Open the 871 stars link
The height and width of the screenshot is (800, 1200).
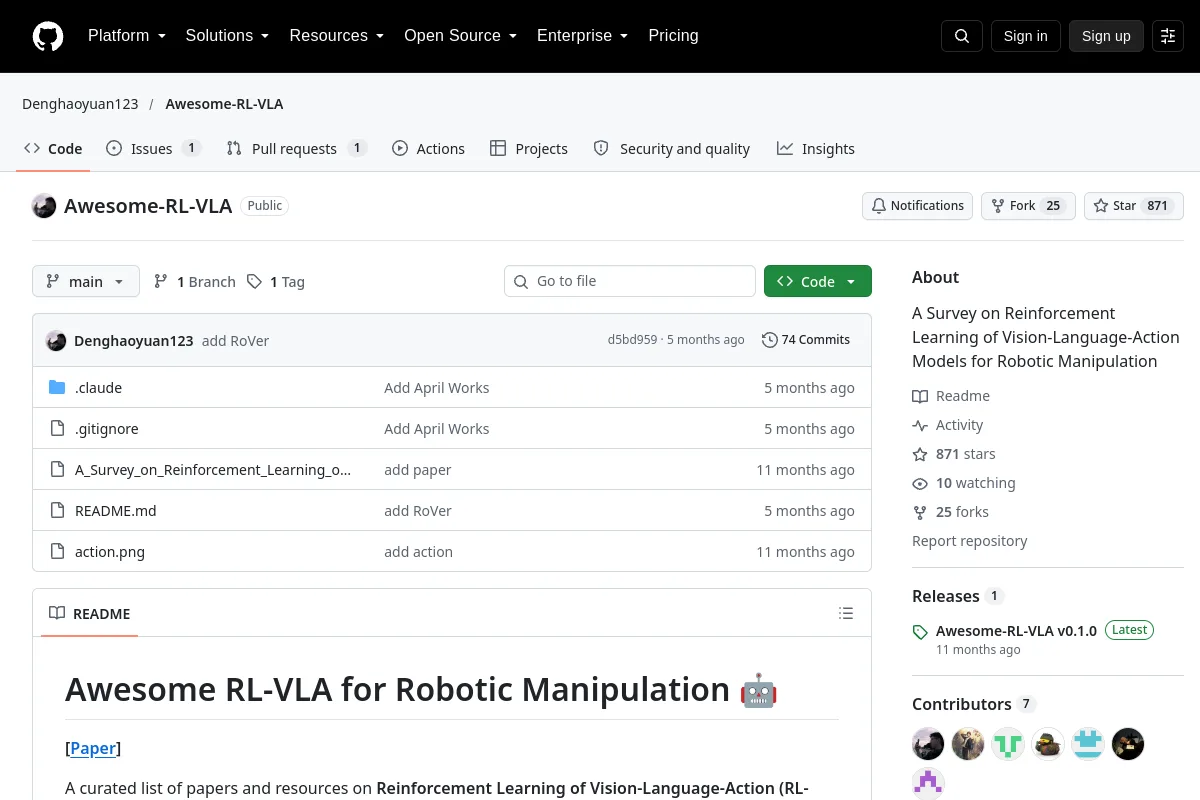coord(954,454)
